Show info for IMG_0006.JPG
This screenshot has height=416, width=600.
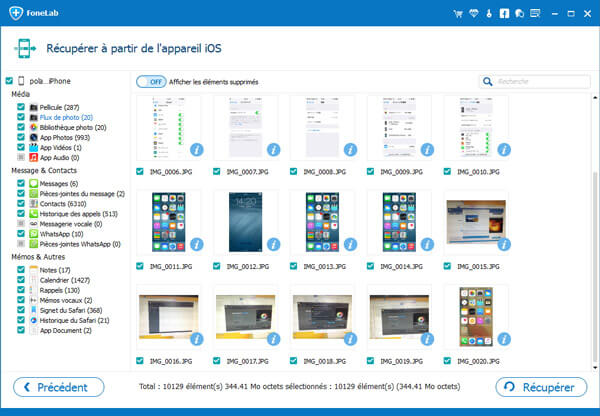click(197, 150)
